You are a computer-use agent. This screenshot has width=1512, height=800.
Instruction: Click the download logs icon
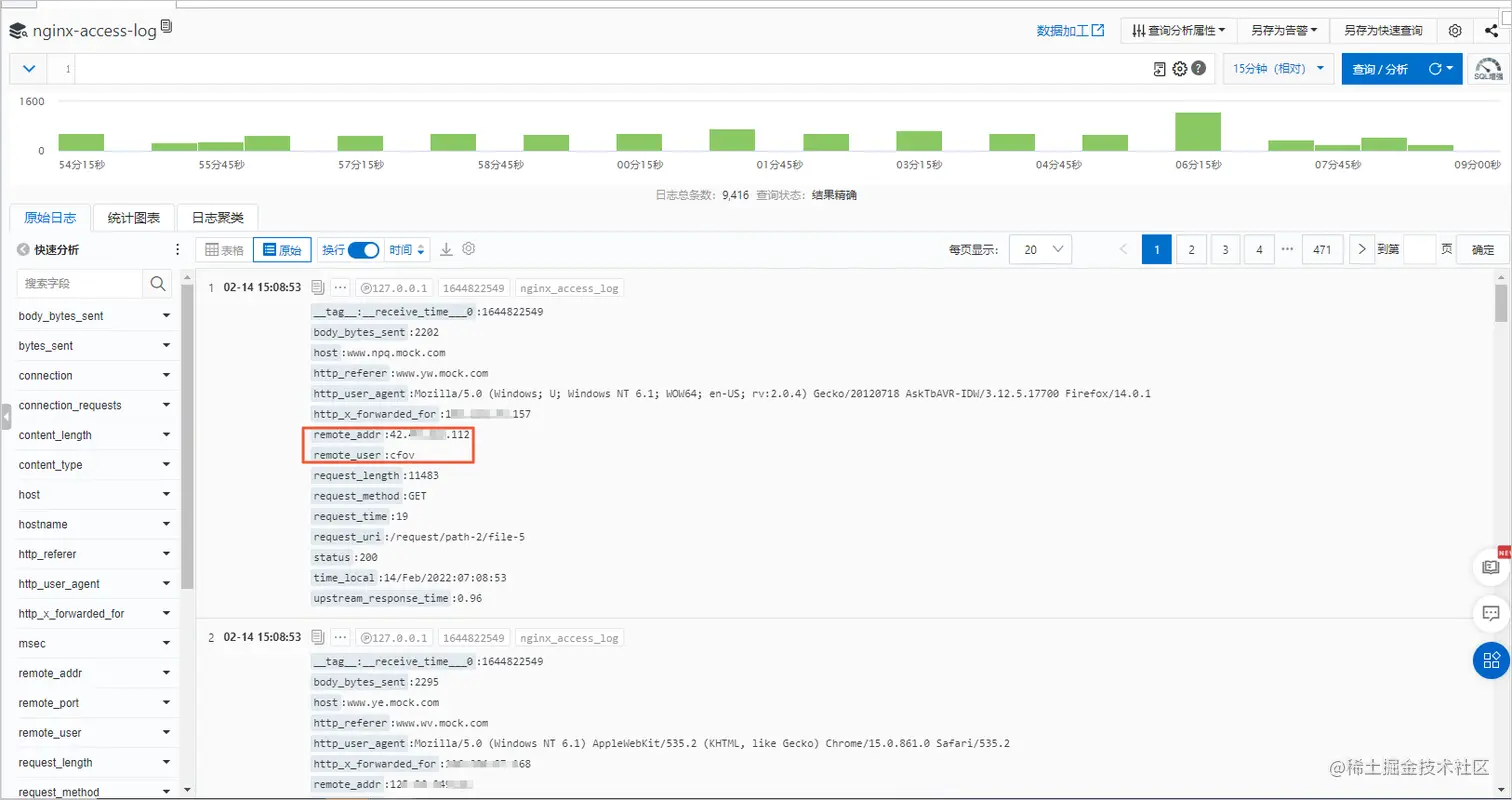click(447, 249)
